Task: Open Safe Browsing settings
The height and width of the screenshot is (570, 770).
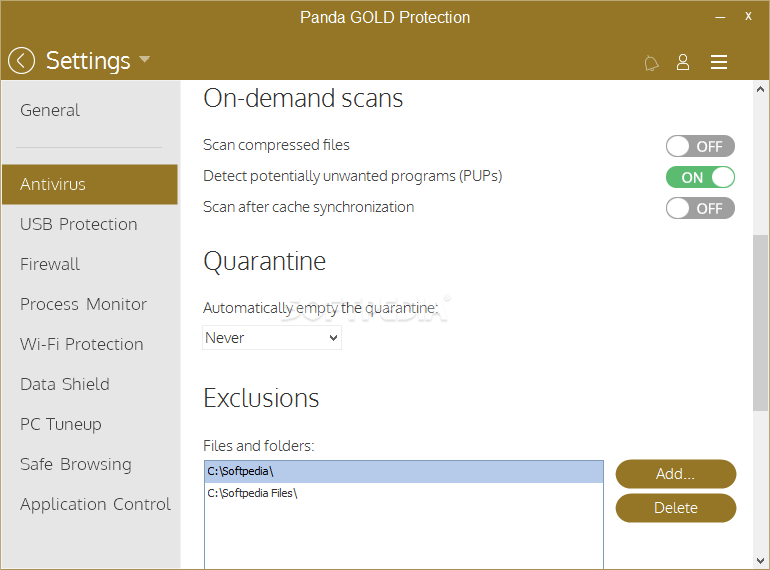Action: click(x=76, y=464)
